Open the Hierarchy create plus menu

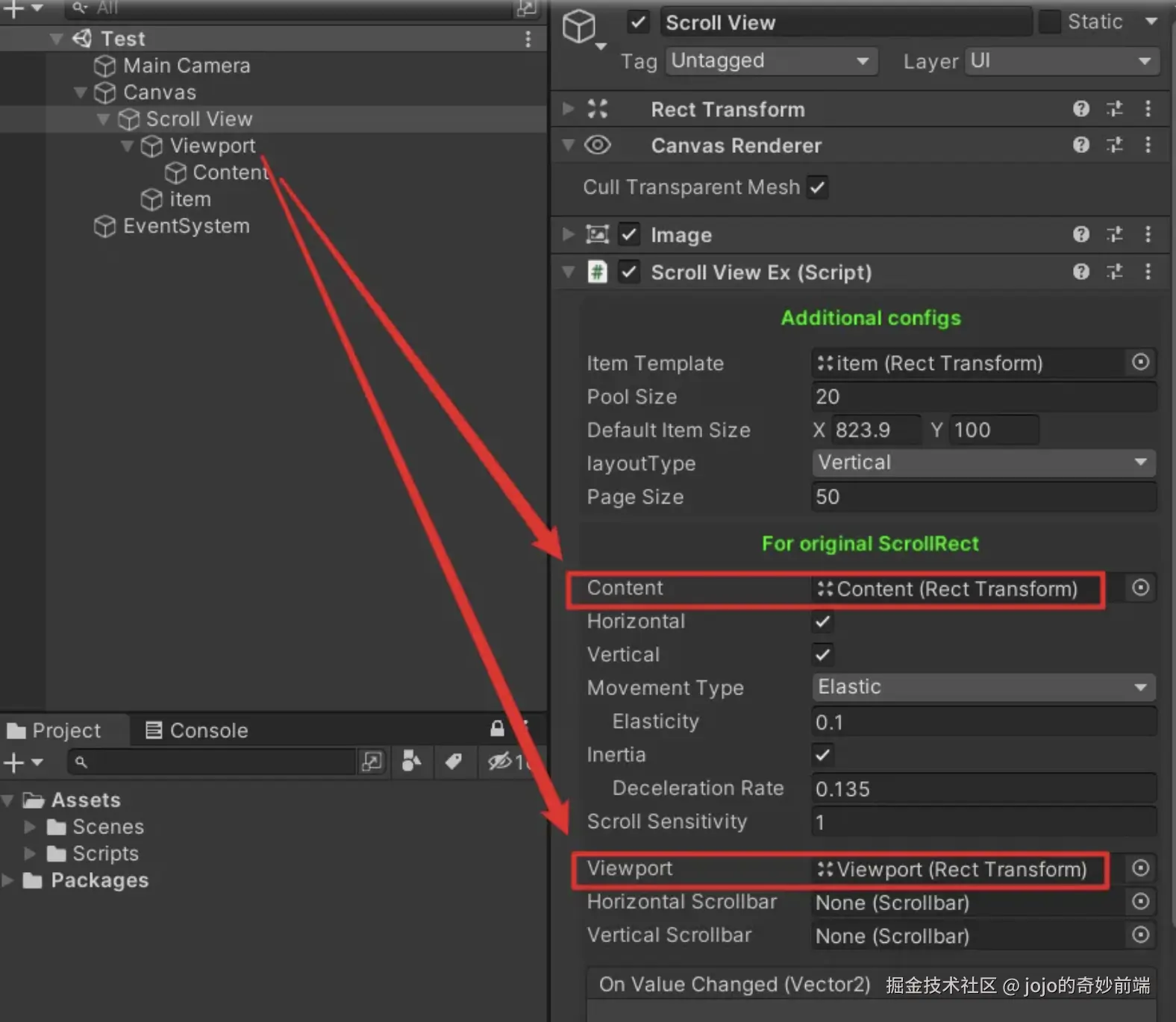pyautogui.click(x=22, y=8)
